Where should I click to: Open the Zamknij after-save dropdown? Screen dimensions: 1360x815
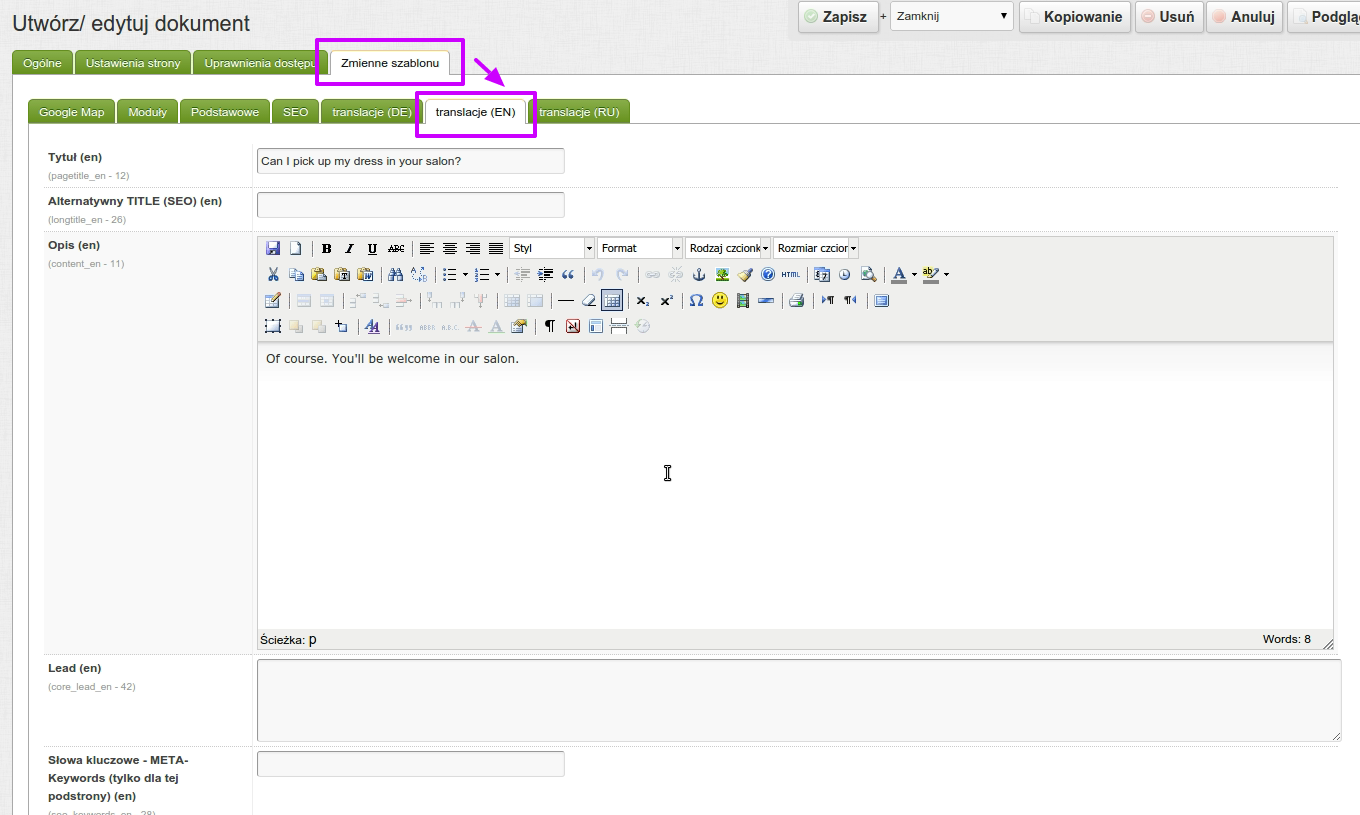pos(951,16)
